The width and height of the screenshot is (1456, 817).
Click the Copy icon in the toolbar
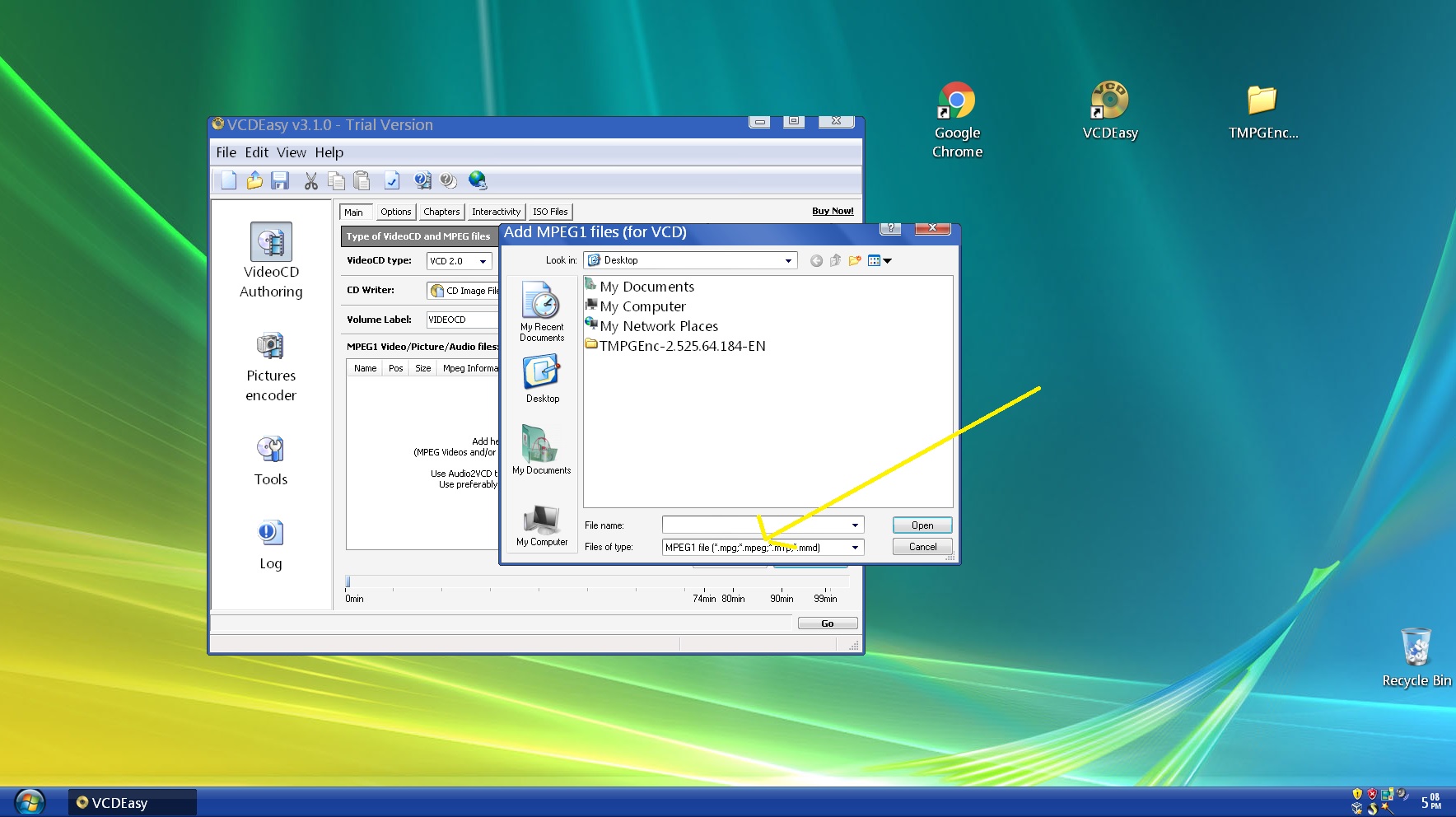tap(336, 180)
